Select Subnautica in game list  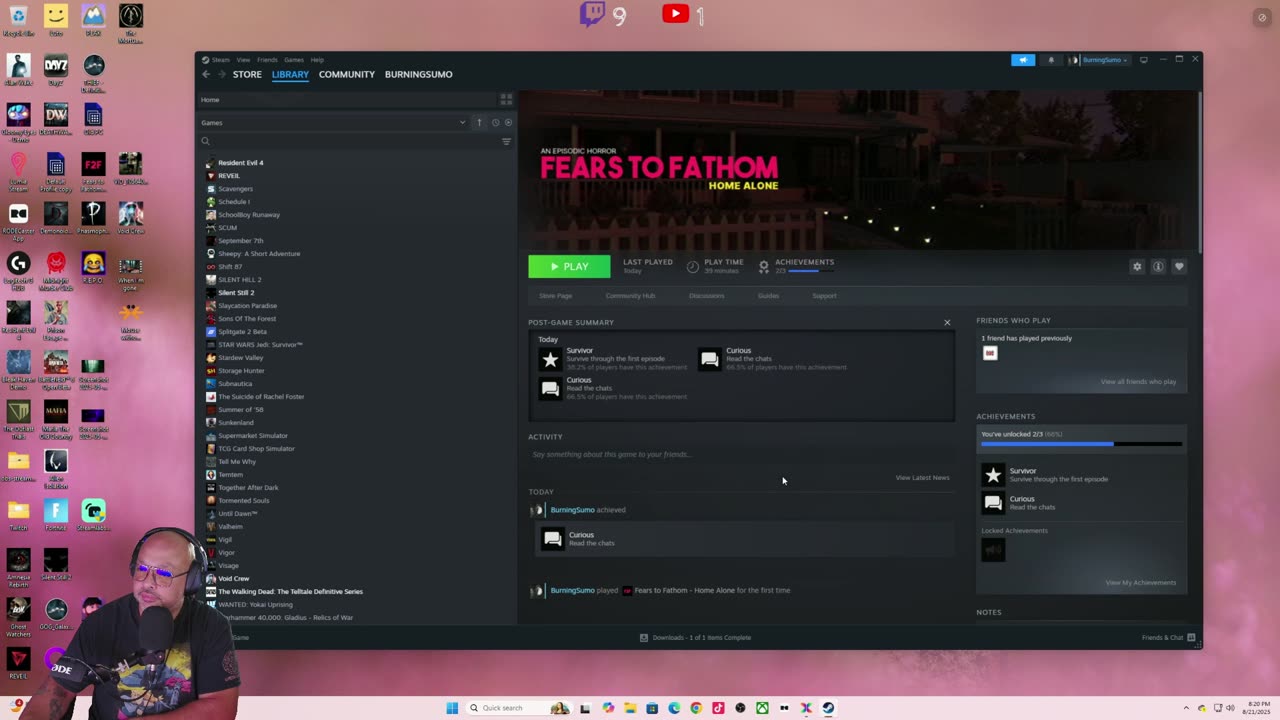235,383
